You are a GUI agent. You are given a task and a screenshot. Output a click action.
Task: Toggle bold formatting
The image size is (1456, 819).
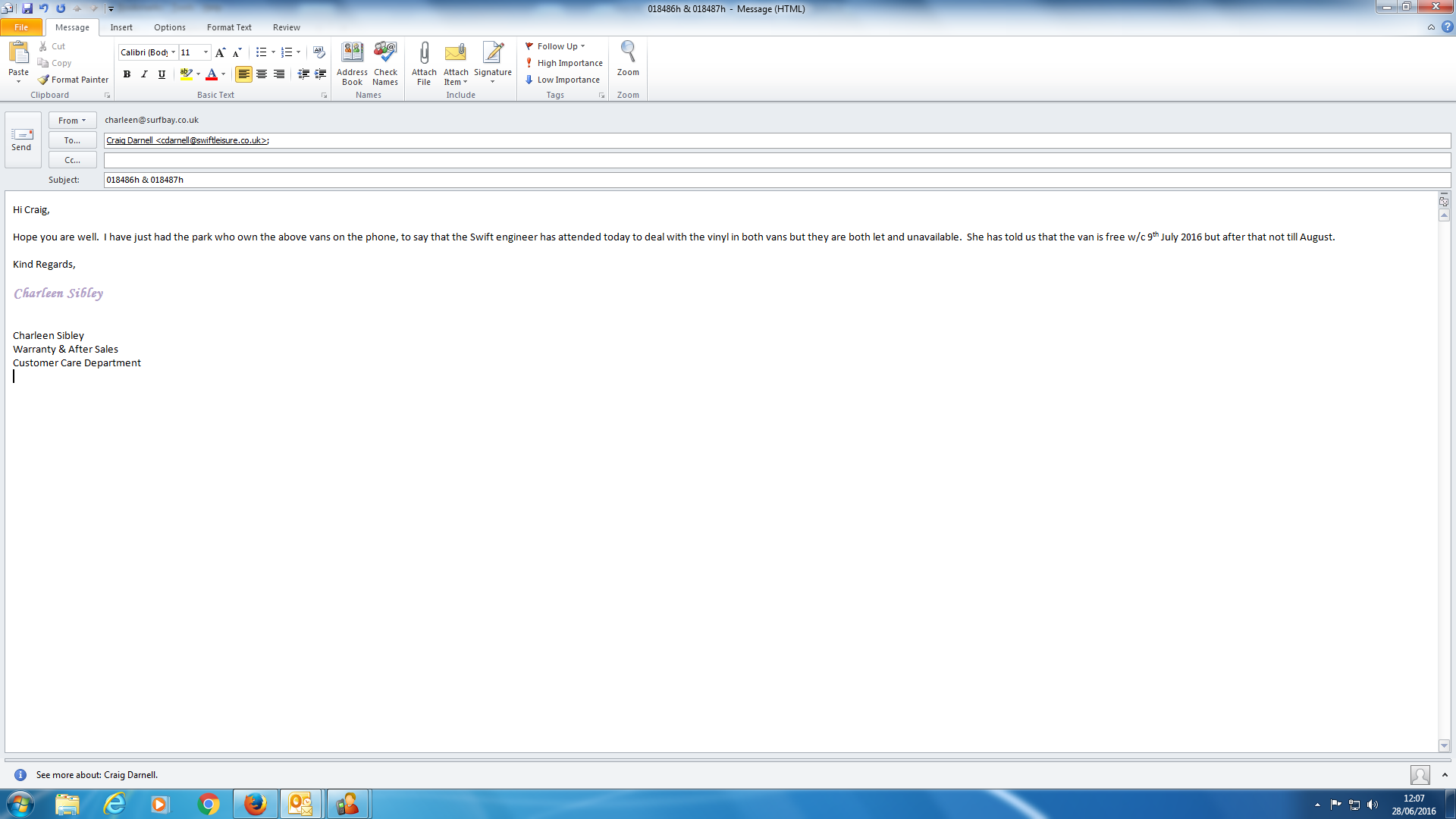127,74
